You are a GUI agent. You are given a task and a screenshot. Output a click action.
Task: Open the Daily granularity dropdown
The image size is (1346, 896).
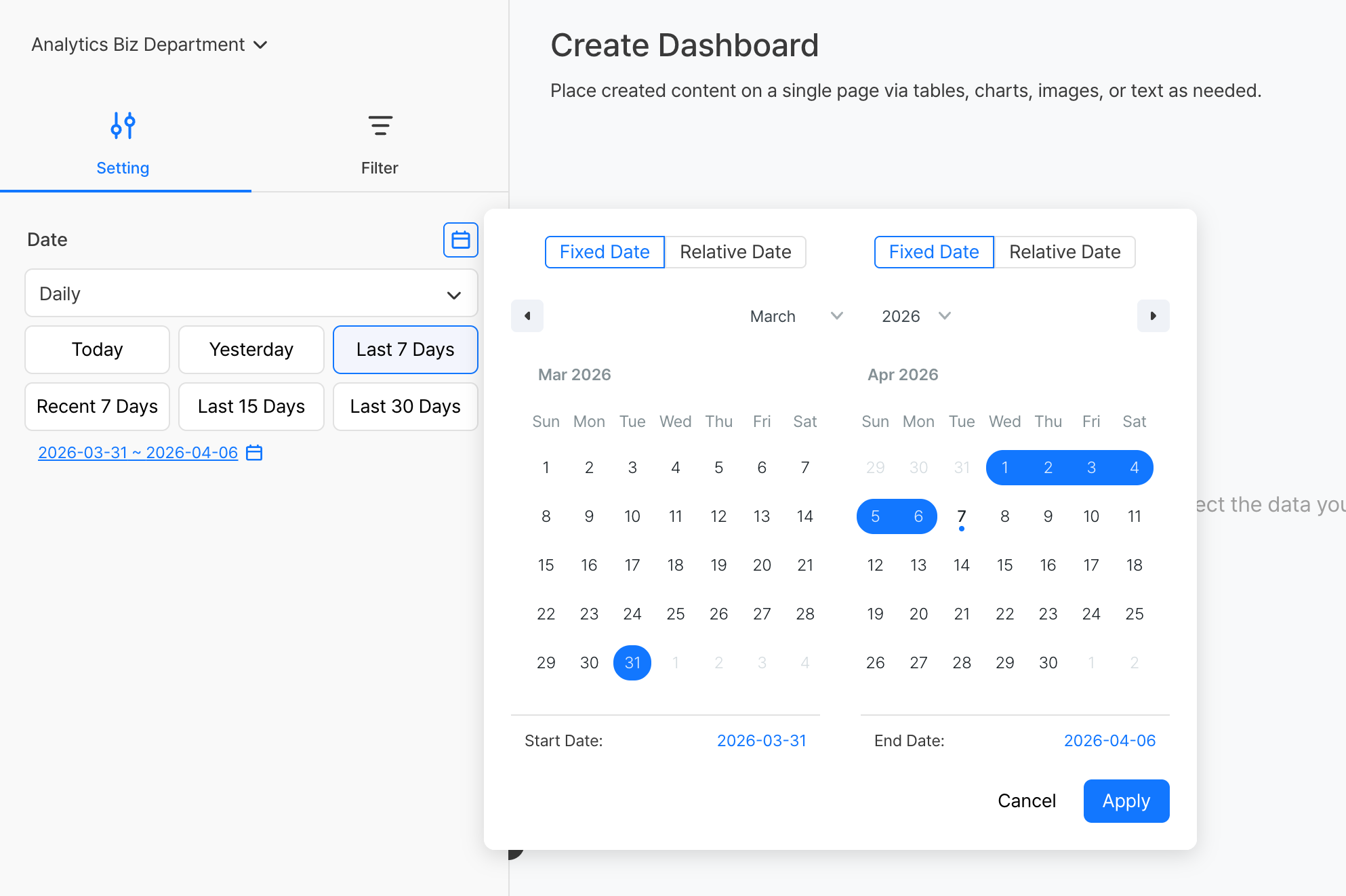click(x=251, y=293)
